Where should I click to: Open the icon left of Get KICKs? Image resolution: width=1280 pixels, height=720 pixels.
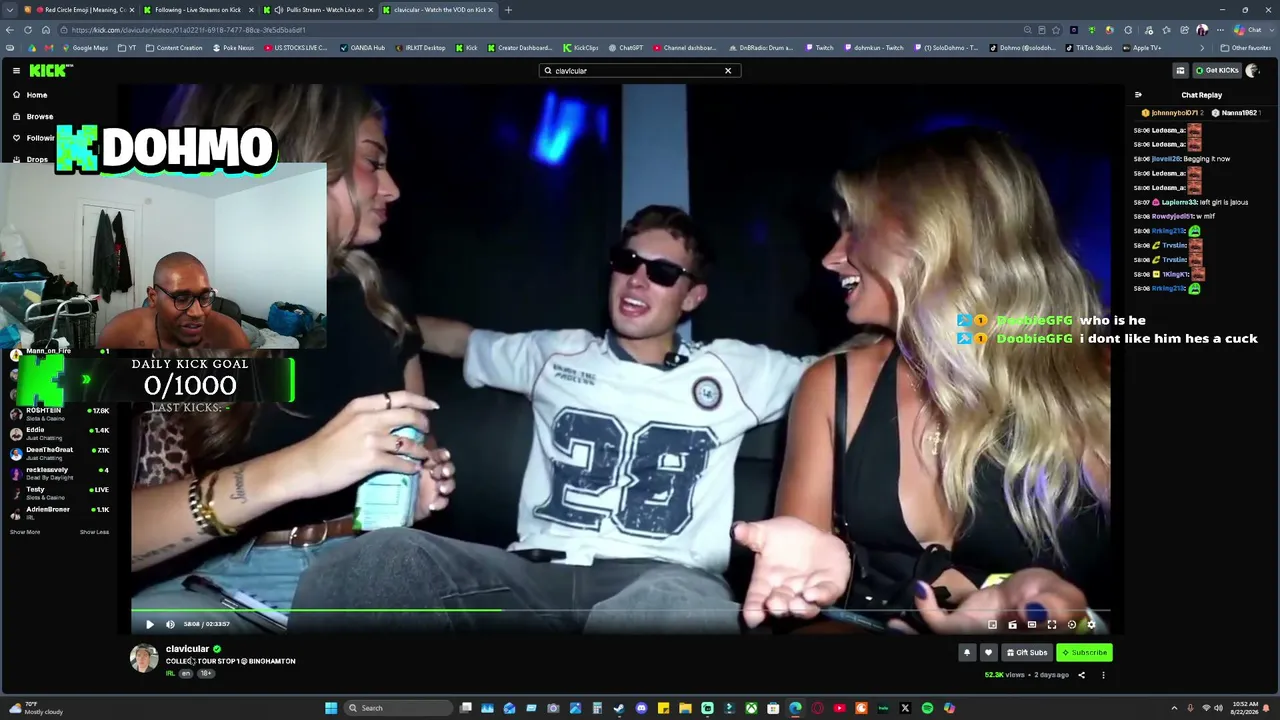(x=1180, y=70)
